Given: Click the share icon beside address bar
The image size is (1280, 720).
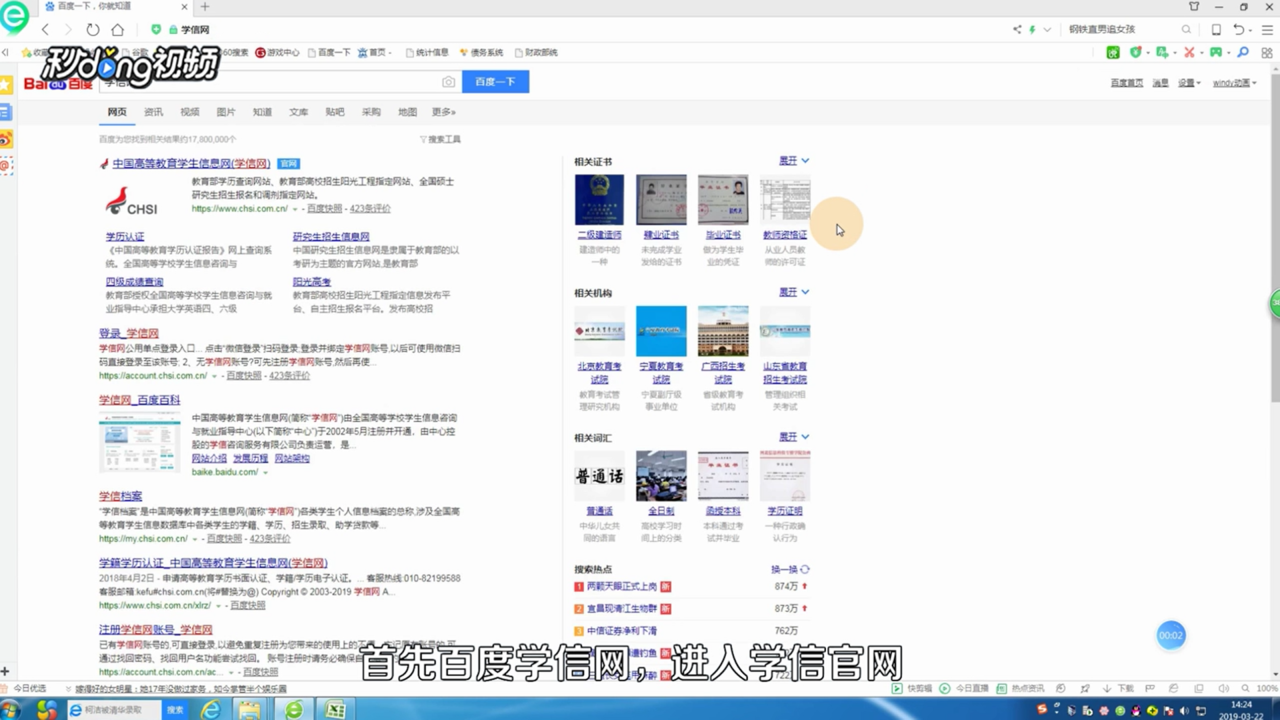Looking at the screenshot, I should (x=1017, y=30).
